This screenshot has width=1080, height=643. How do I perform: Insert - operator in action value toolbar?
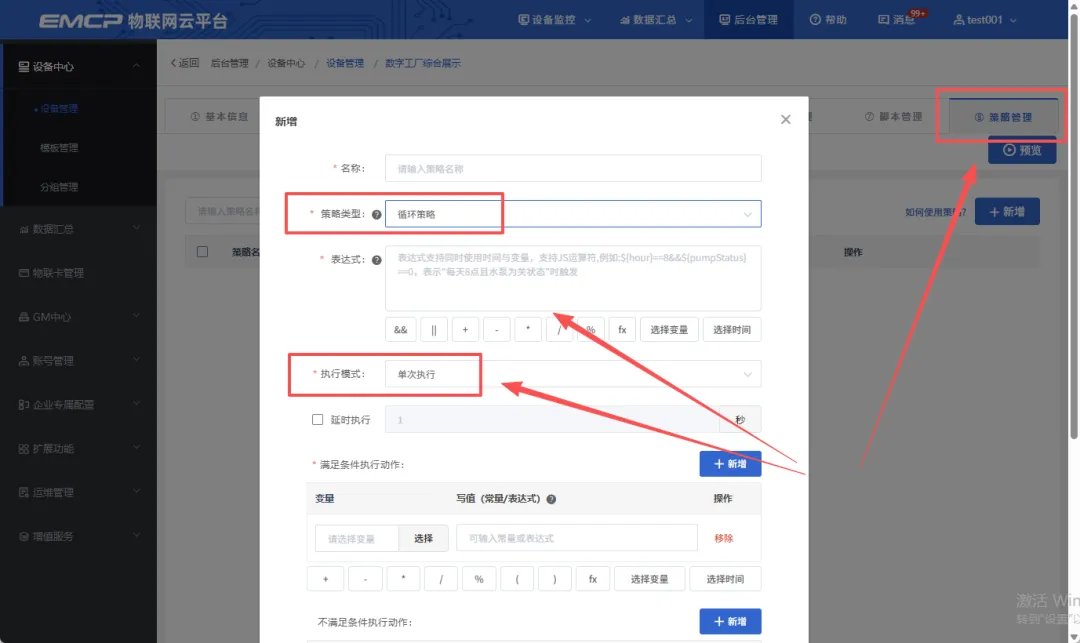[365, 579]
